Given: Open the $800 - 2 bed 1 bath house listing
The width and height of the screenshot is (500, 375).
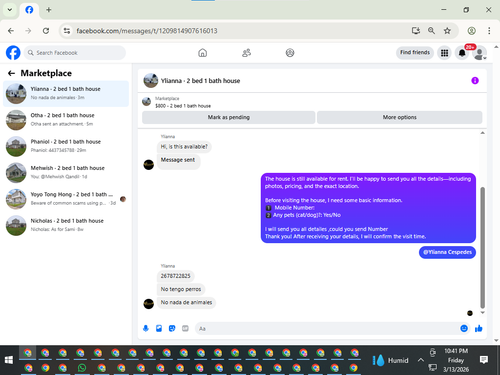Looking at the screenshot, I should (x=183, y=106).
